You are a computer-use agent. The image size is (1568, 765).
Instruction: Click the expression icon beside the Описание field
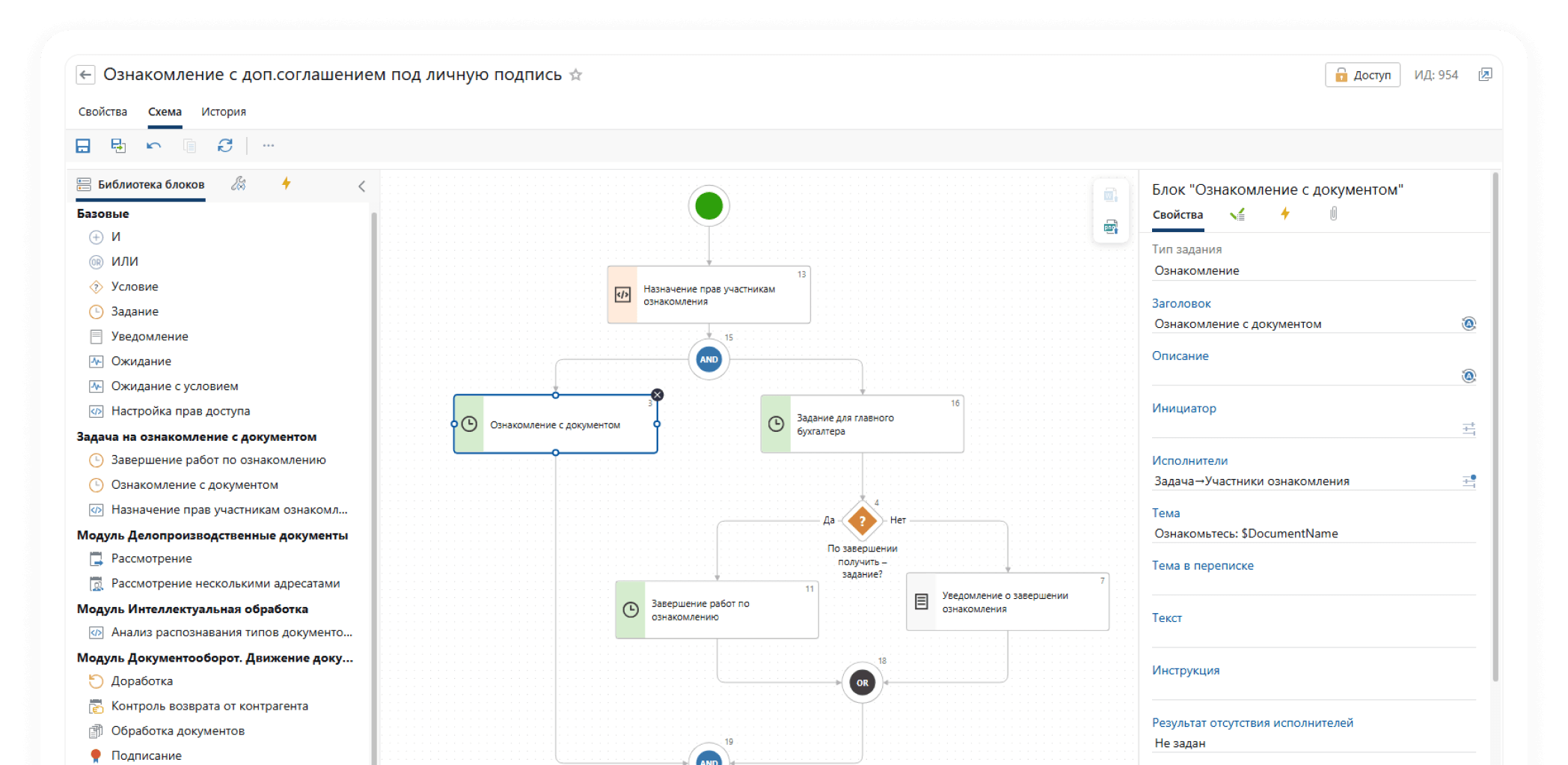(1469, 376)
